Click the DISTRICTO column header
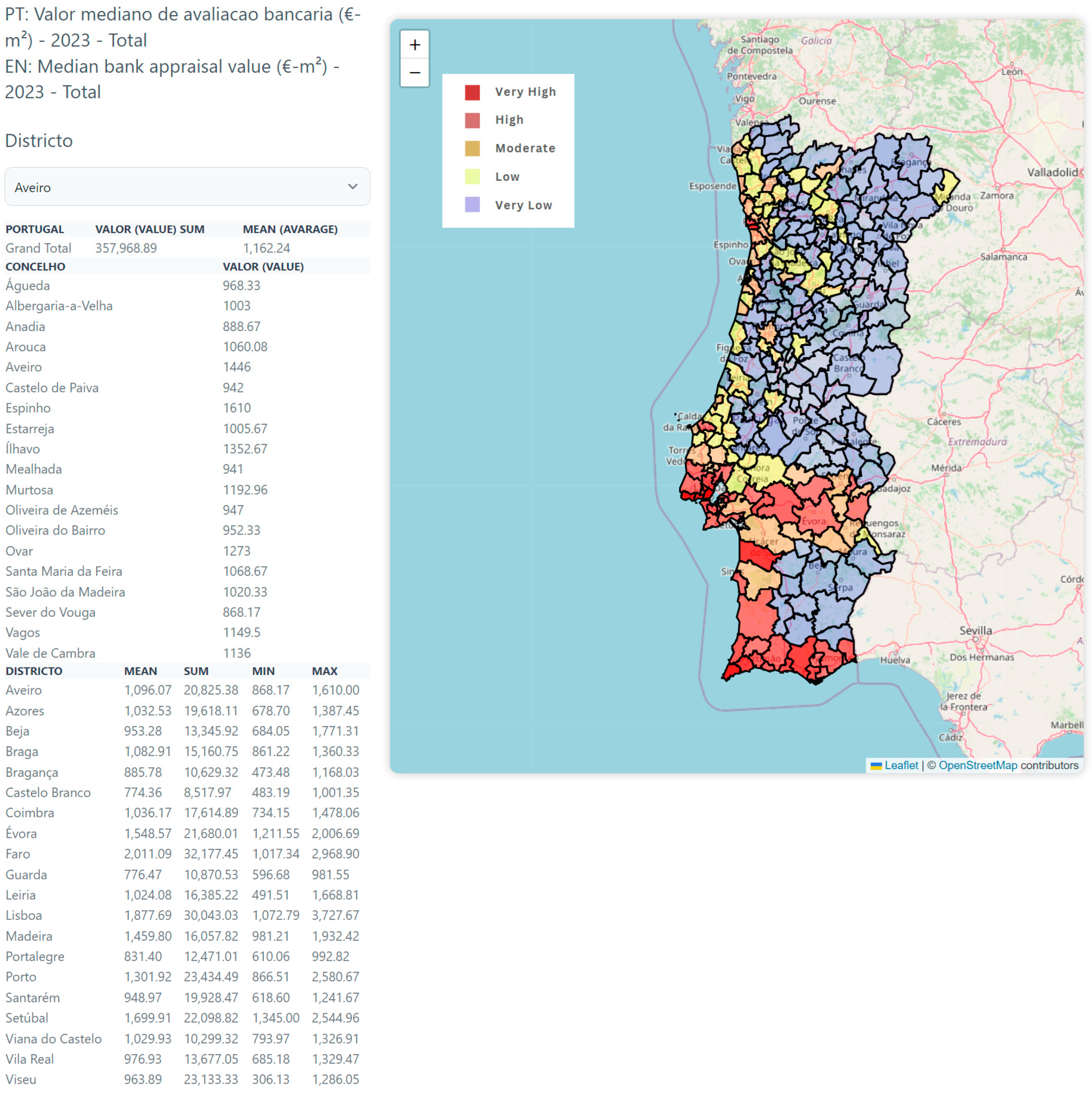This screenshot has width=1092, height=1093. click(x=34, y=671)
